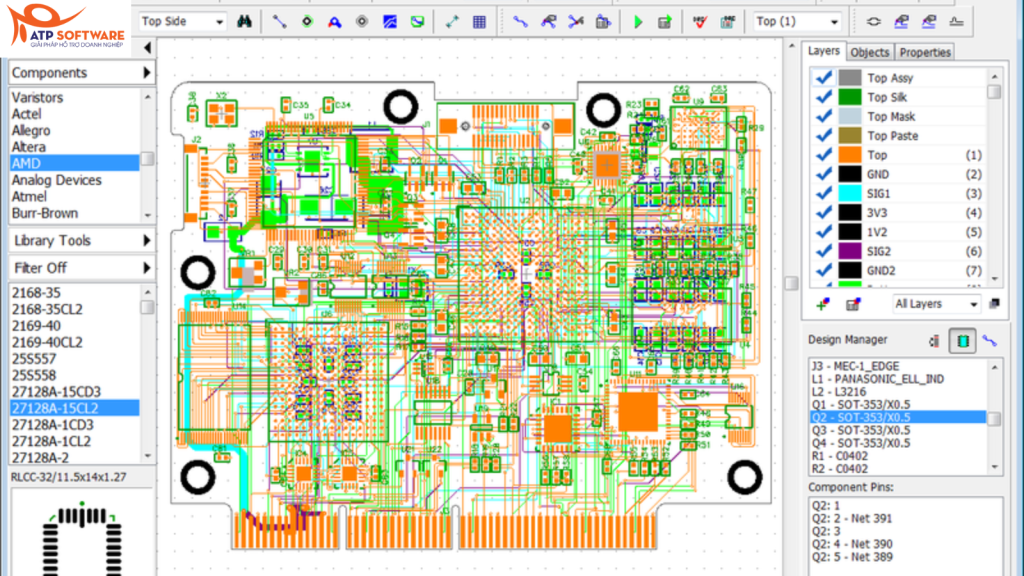
Task: Click the orange Top layer color swatch
Action: 849,155
